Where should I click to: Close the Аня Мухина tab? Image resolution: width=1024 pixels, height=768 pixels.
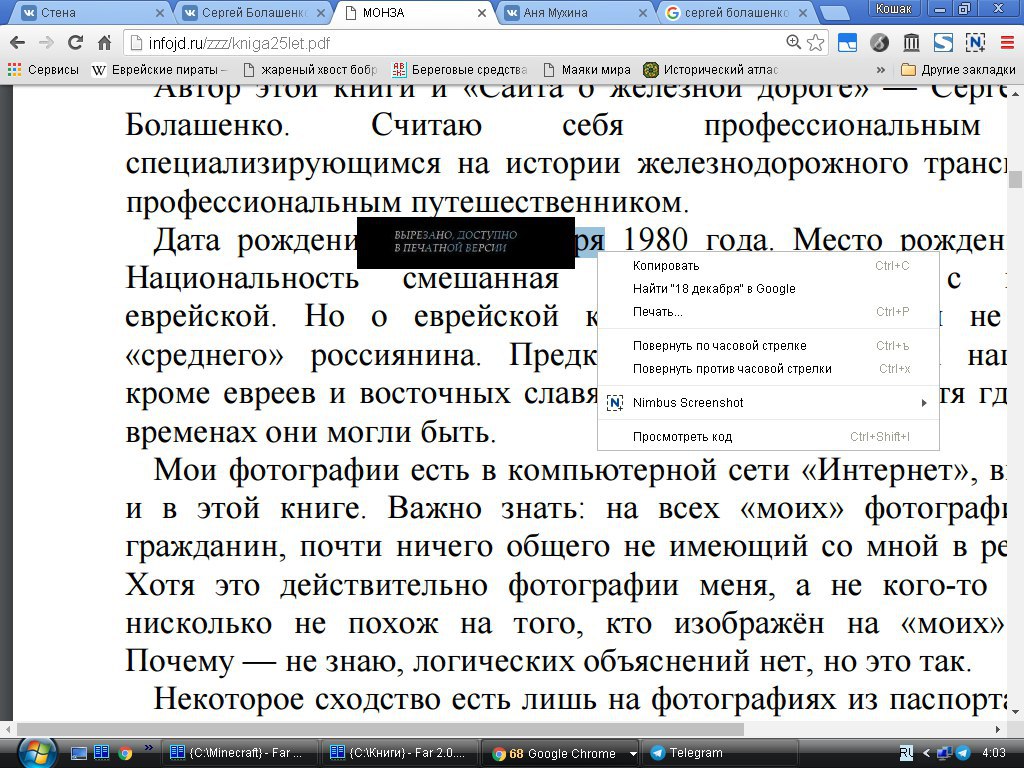[643, 12]
